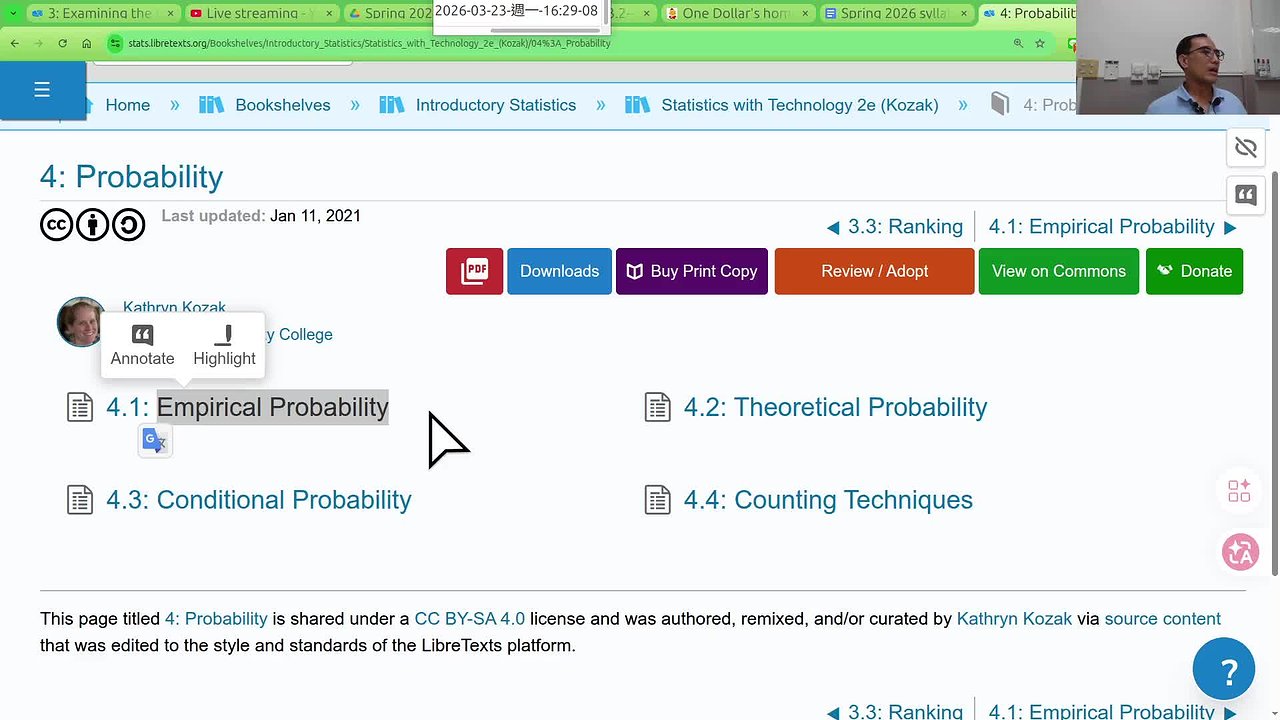Click the green Donate button
Viewport: 1280px width, 720px height.
(1194, 271)
